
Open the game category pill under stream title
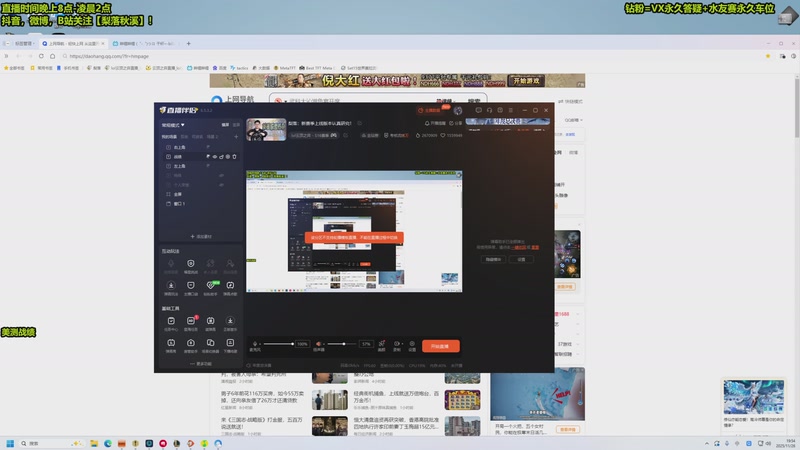pyautogui.click(x=314, y=135)
